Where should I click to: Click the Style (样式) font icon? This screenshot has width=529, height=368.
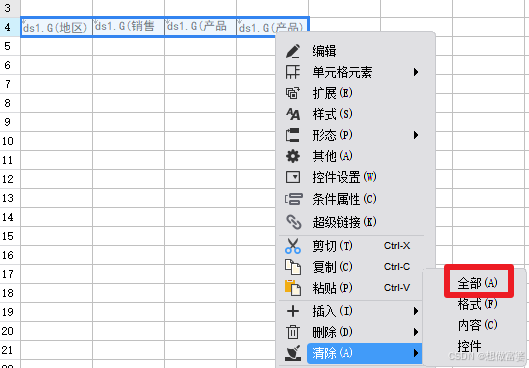[293, 114]
